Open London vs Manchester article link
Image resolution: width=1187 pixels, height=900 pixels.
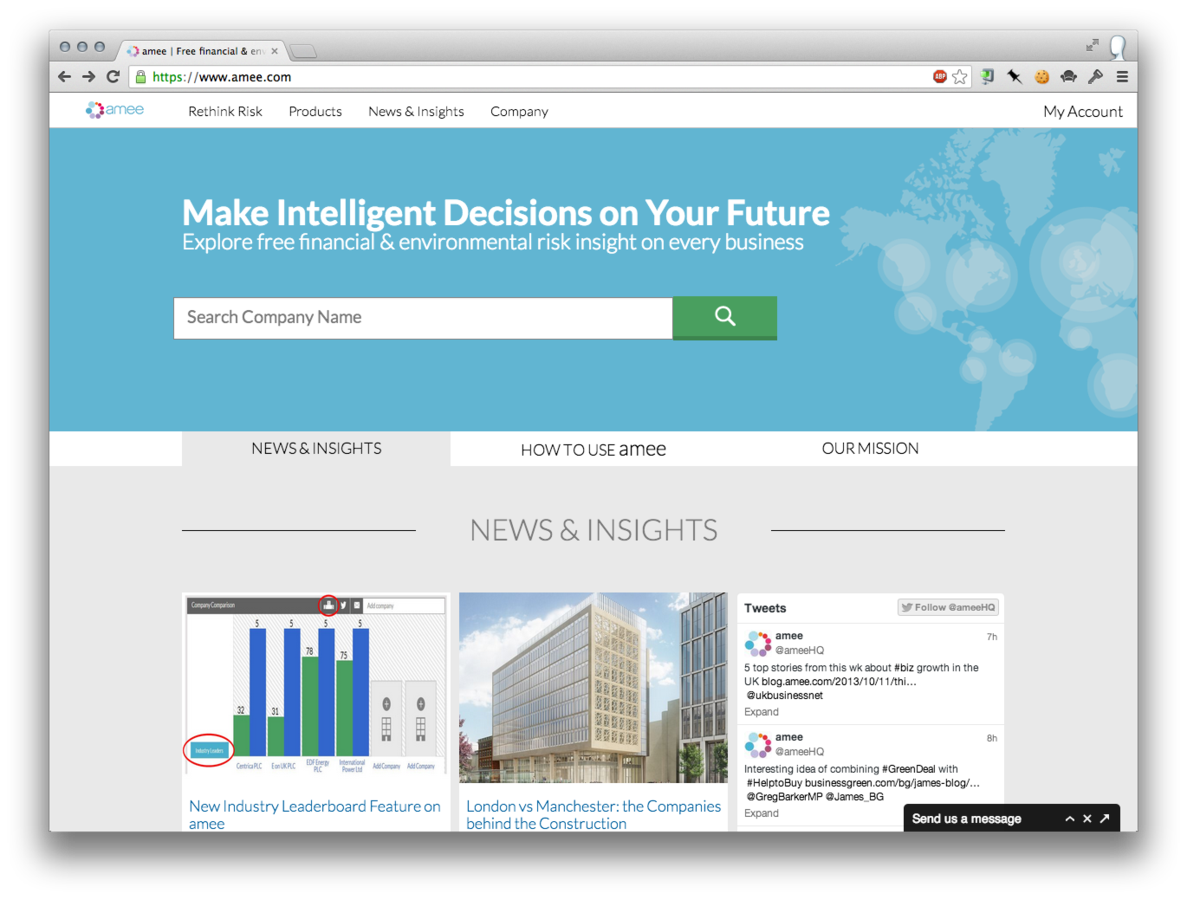click(x=594, y=815)
